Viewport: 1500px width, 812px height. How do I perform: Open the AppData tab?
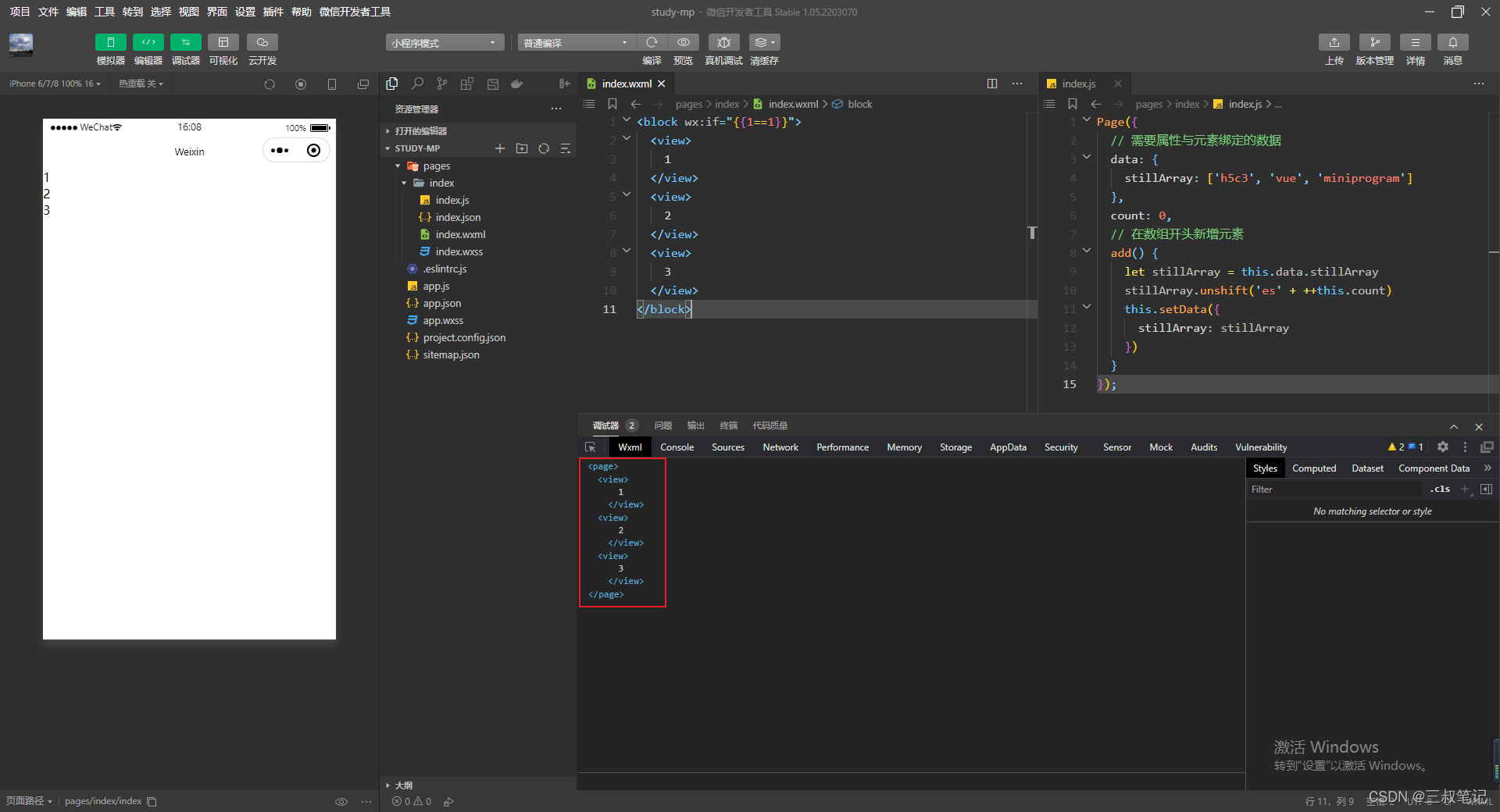click(x=1008, y=447)
